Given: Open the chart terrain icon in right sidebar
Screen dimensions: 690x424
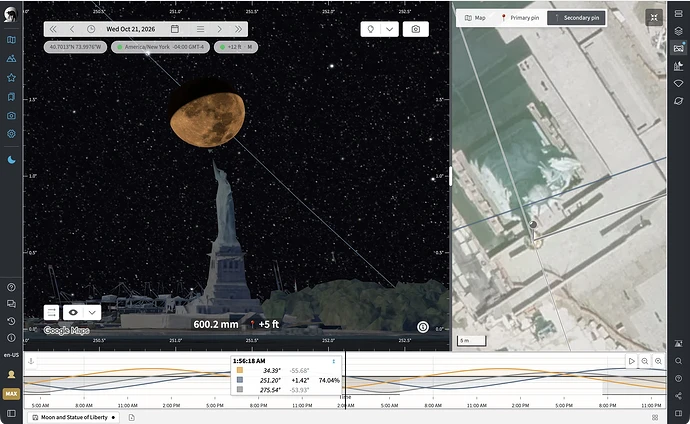Looking at the screenshot, I should click(x=679, y=66).
